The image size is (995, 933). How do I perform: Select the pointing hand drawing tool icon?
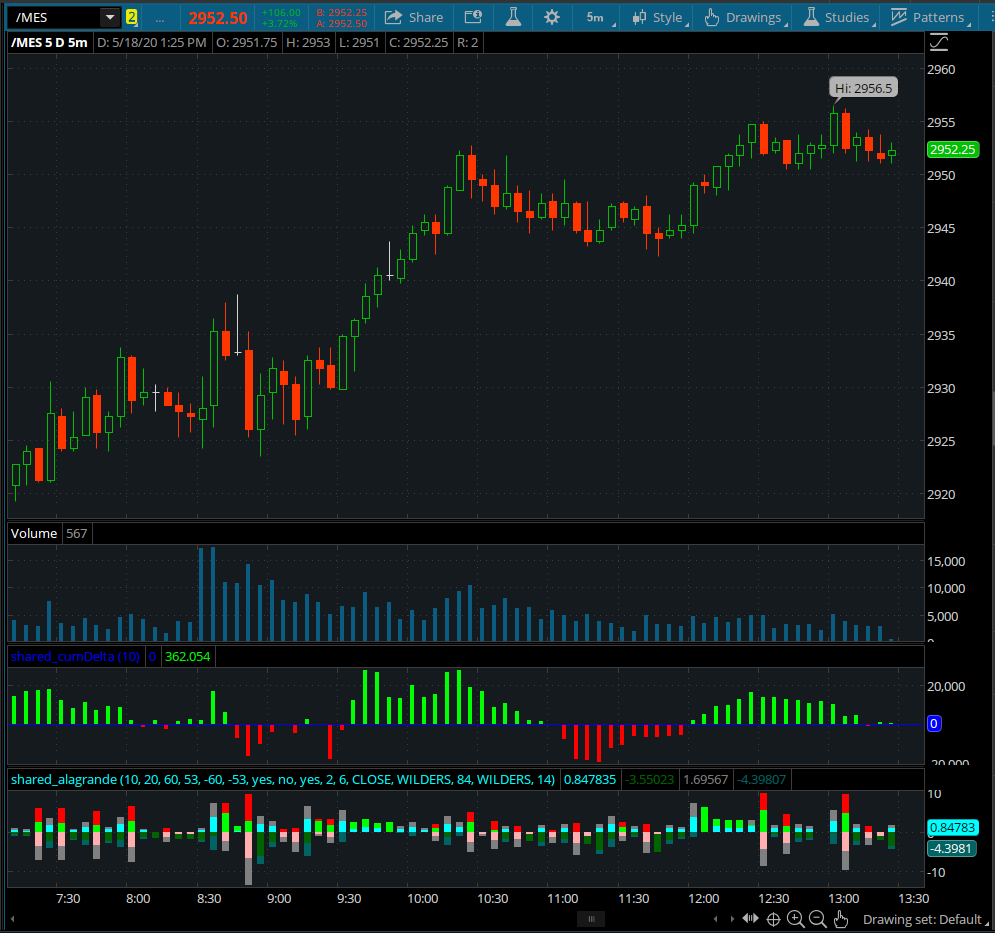pos(841,918)
